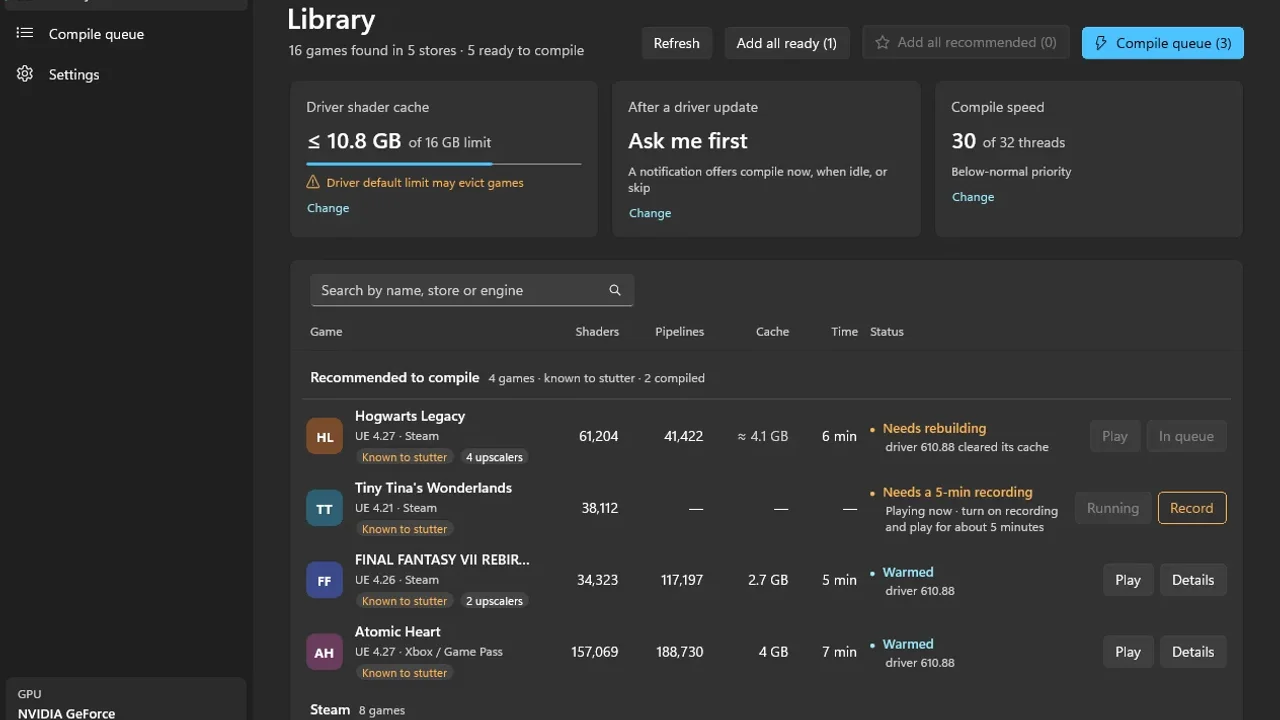The image size is (1280, 720).
Task: Click the warning icon for driver default limit
Action: (313, 182)
